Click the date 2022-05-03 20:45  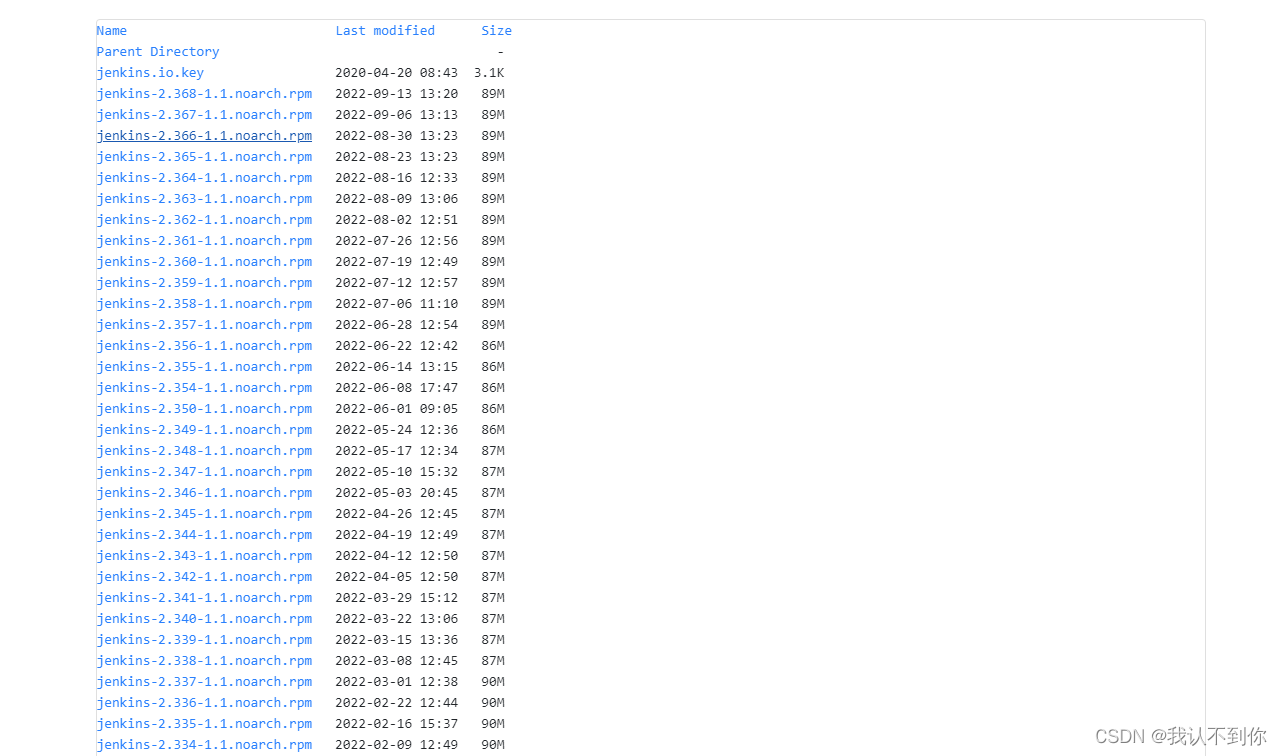coord(397,493)
